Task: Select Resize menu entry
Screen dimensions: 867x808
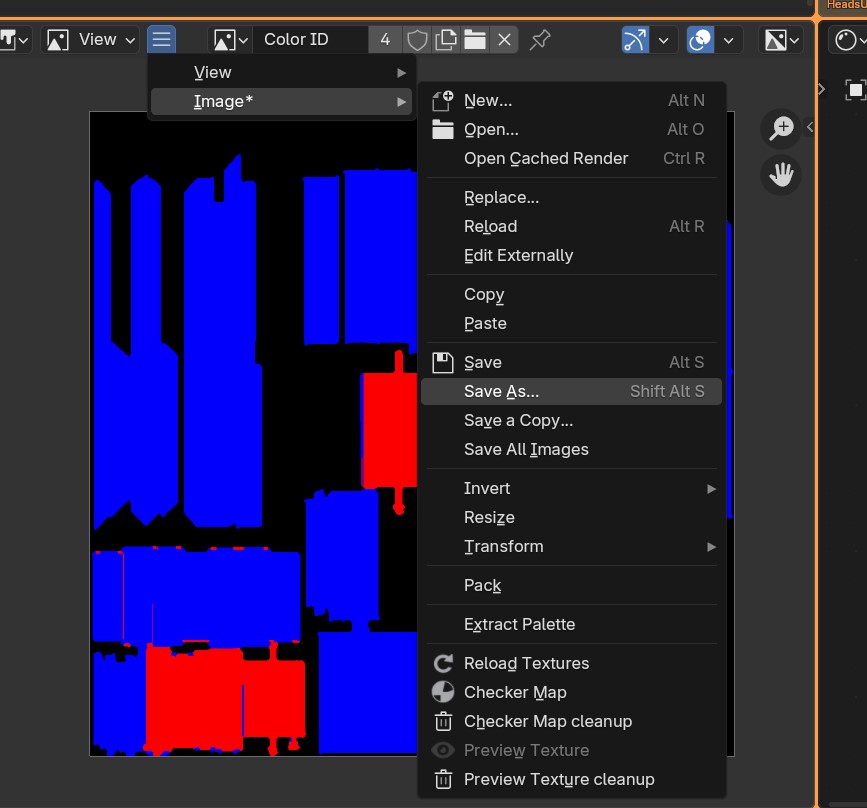Action: coord(572,518)
